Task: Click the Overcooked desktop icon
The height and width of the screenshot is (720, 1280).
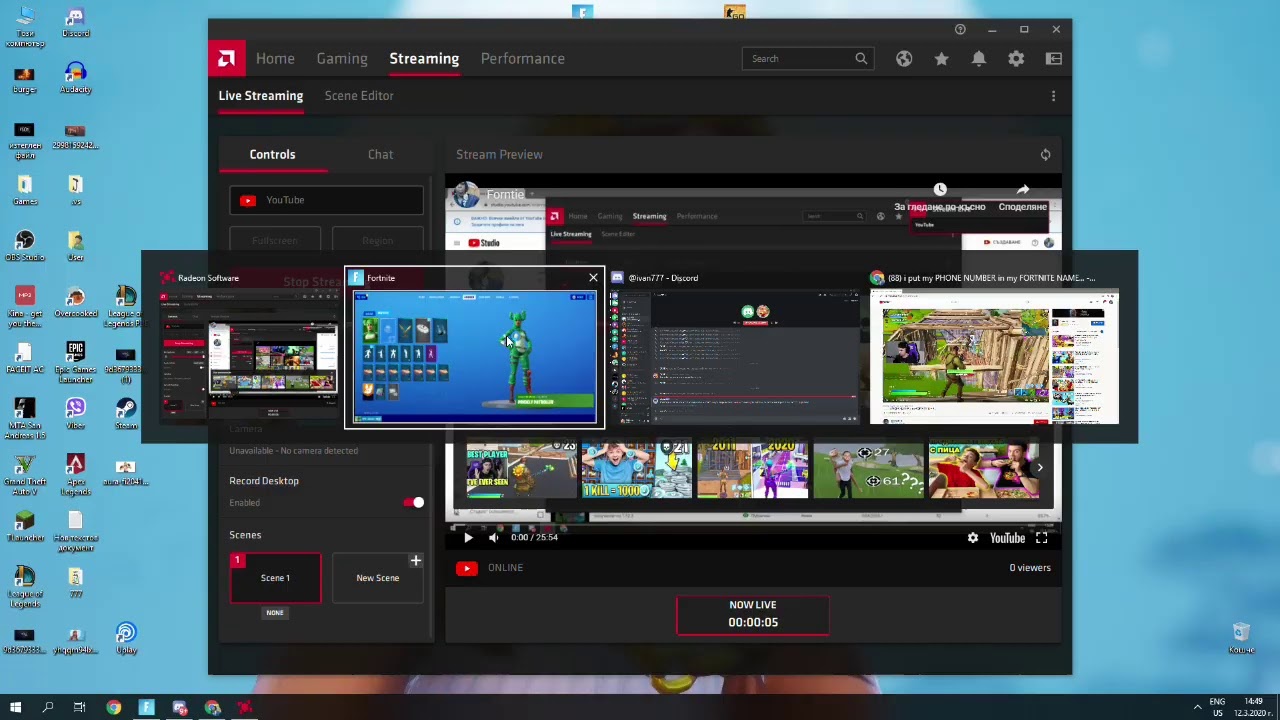Action: (75, 302)
